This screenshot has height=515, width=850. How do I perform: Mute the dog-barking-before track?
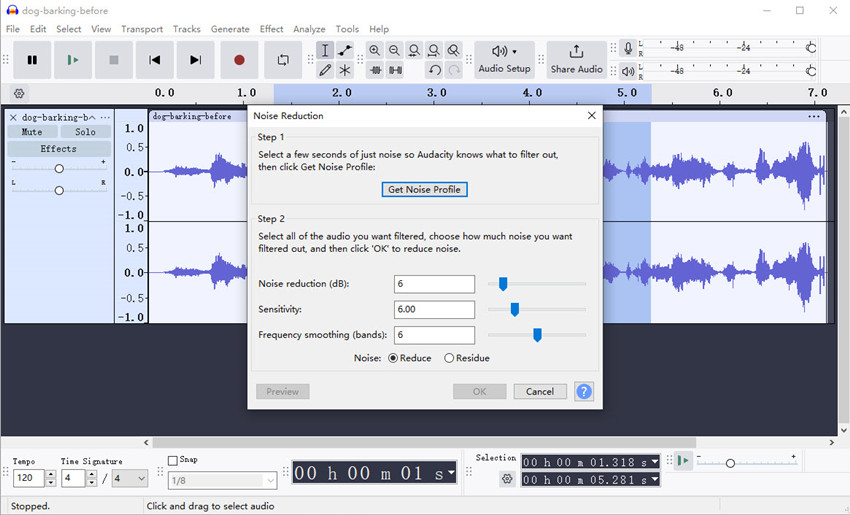pos(32,132)
